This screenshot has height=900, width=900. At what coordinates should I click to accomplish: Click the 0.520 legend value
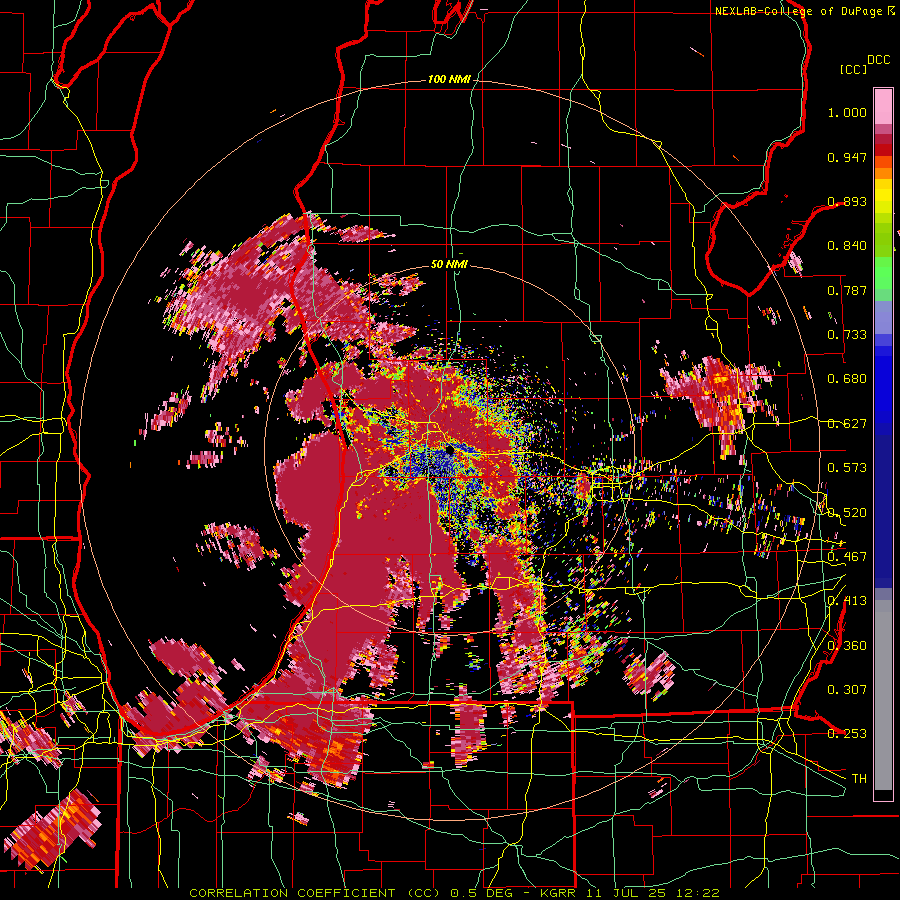pos(847,513)
